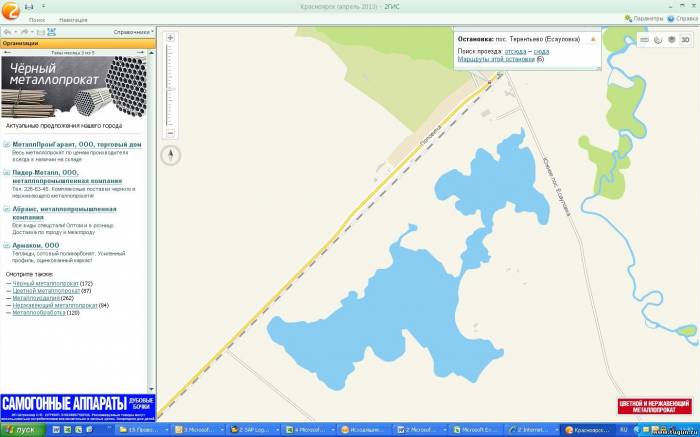This screenshot has height=437, width=700.
Task: Click the map zoom slider track
Action: (170, 85)
